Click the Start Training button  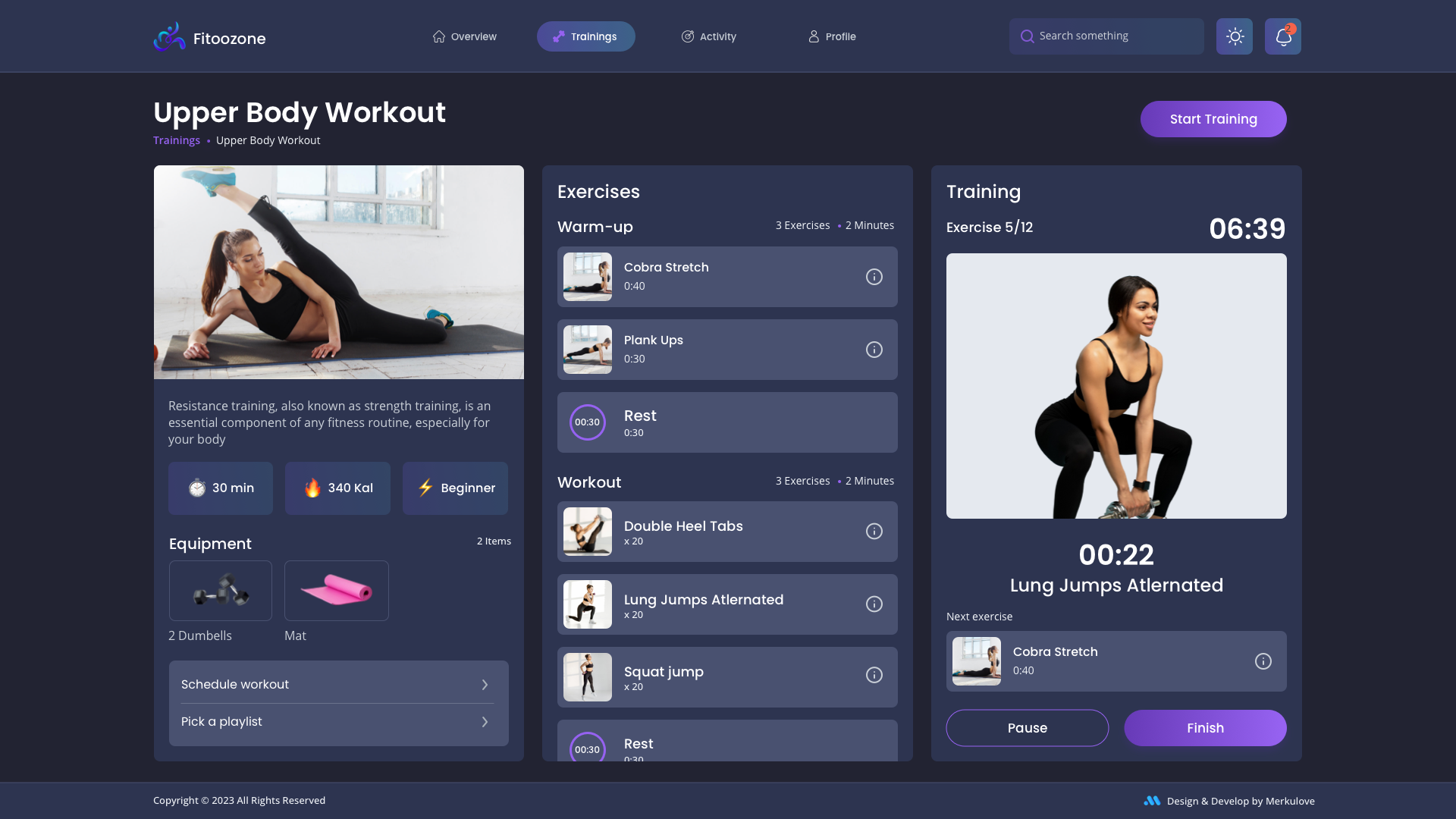pyautogui.click(x=1213, y=119)
